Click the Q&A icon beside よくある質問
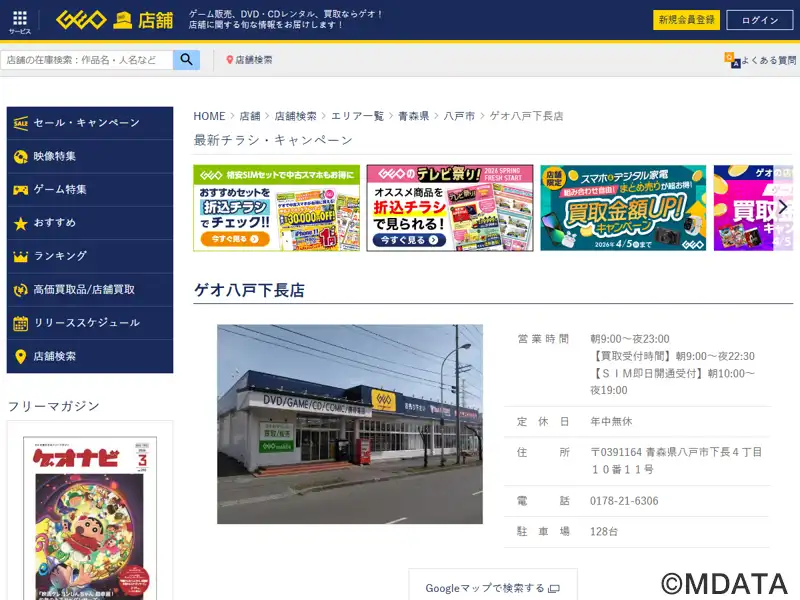800x600 pixels. (x=732, y=60)
